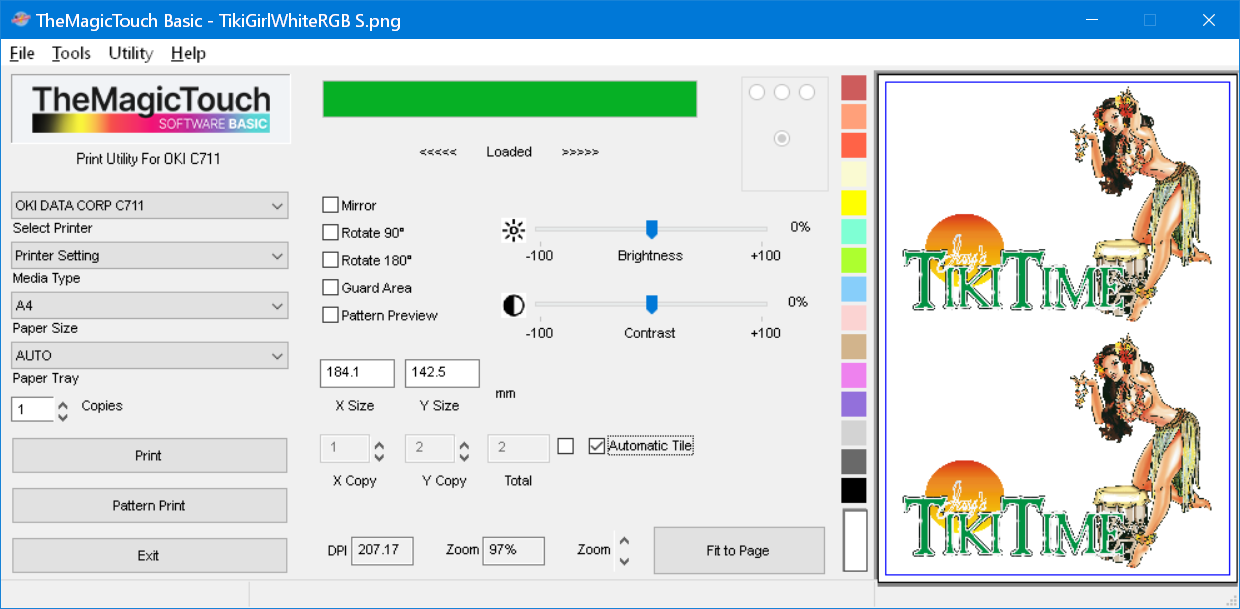
Task: Click the <<<<< previous arrows
Action: point(438,152)
